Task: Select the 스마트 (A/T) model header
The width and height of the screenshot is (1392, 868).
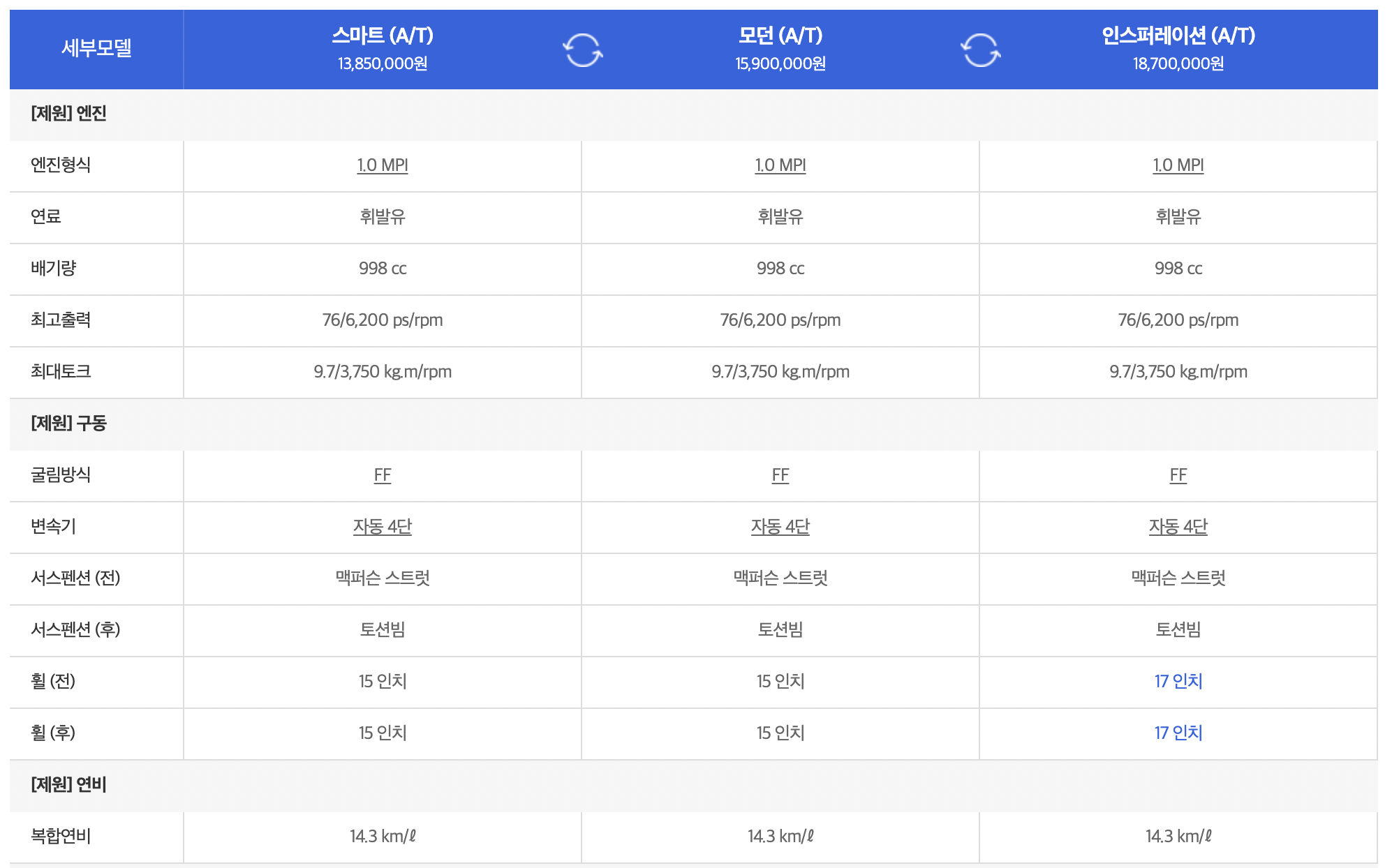Action: [x=383, y=36]
